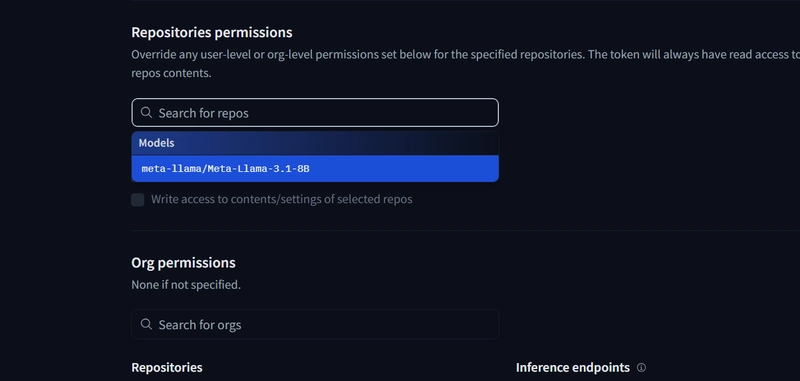Click the Org permissions heading
Screen dimensions: 800x381
(x=183, y=263)
